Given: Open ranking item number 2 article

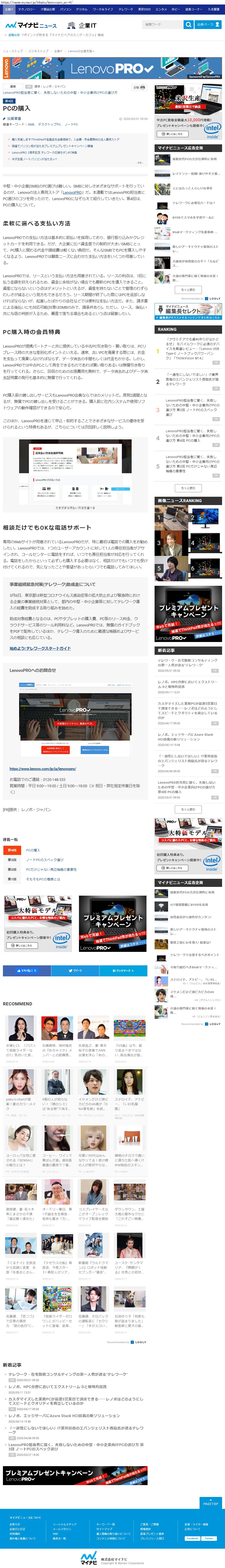Looking at the screenshot, I should point(193,379).
